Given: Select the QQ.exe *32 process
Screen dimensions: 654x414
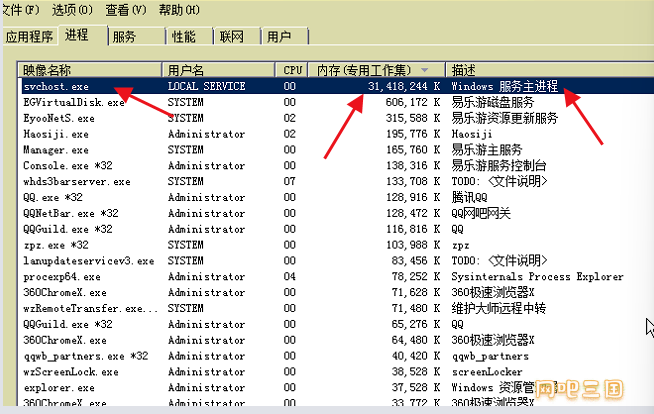Looking at the screenshot, I should [x=53, y=198].
